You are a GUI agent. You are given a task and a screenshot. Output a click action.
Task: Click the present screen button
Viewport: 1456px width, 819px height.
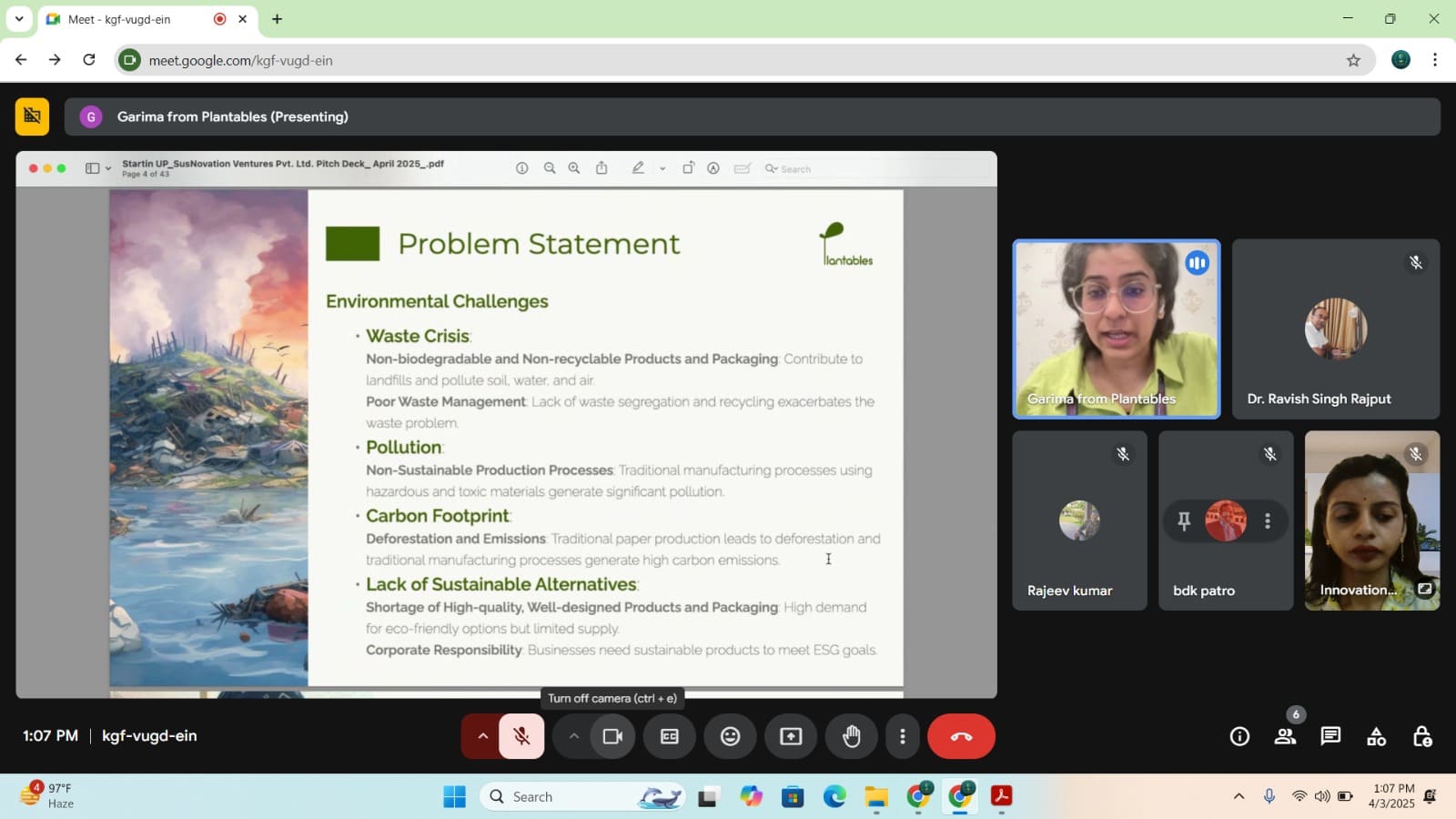tap(791, 736)
